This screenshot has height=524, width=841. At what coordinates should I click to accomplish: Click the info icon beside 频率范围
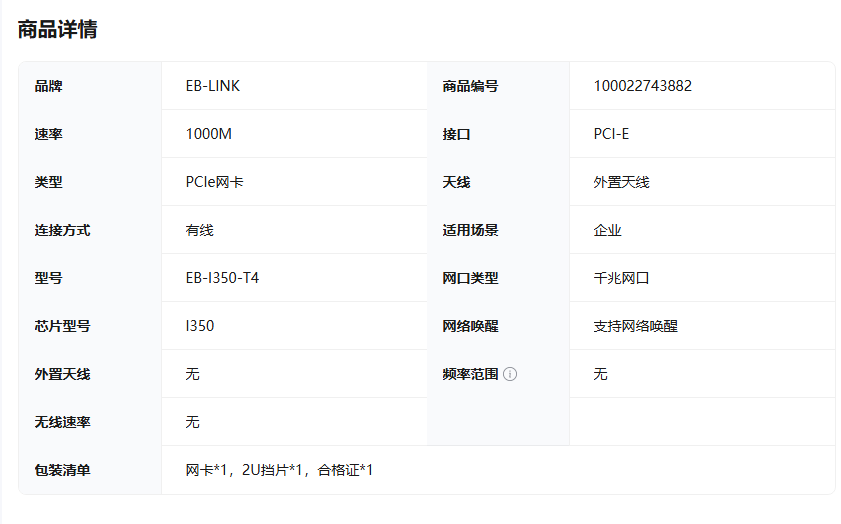click(x=510, y=374)
